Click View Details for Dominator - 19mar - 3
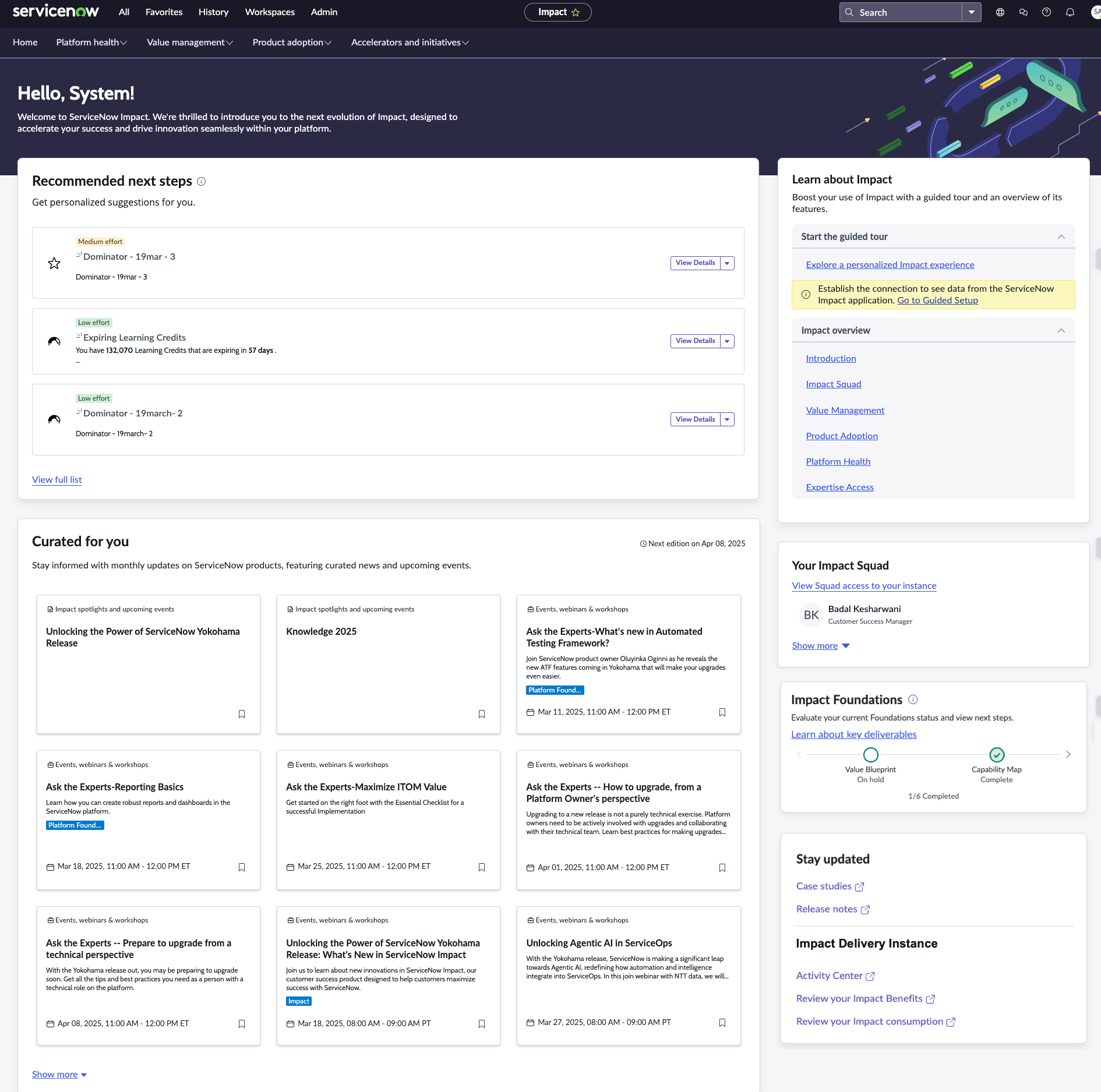 695,263
